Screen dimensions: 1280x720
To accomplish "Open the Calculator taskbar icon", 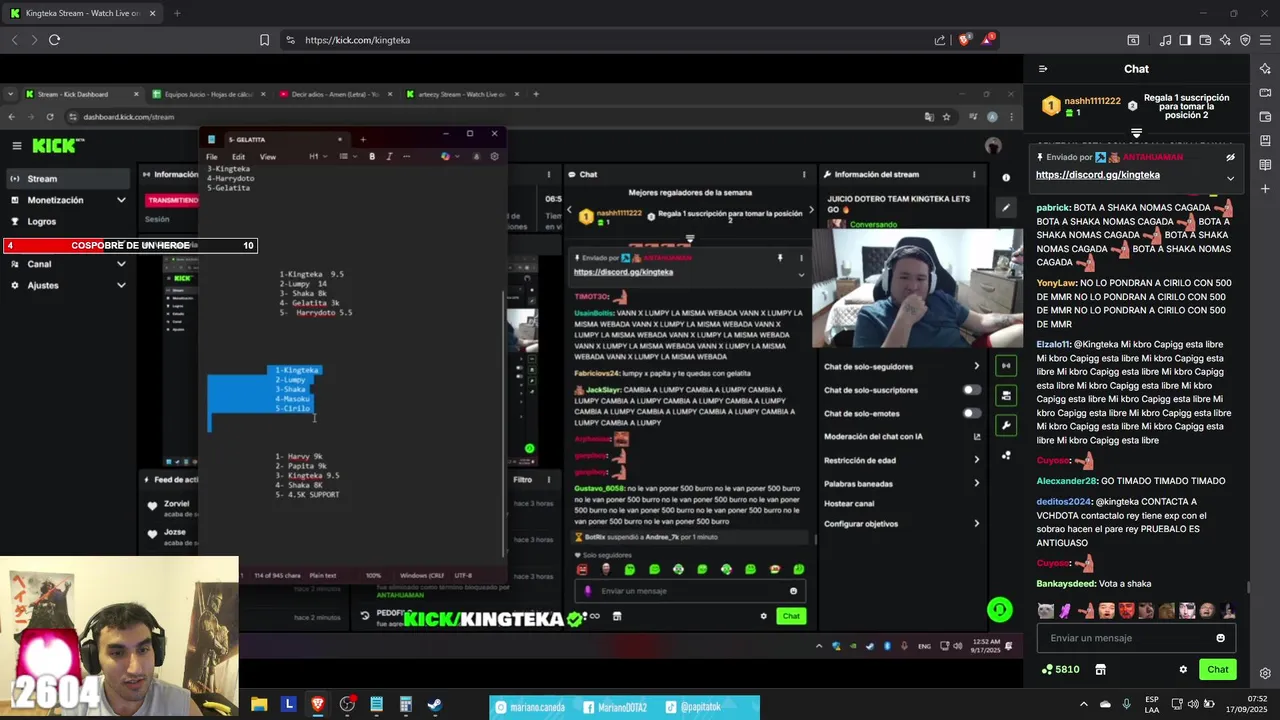I will point(405,704).
